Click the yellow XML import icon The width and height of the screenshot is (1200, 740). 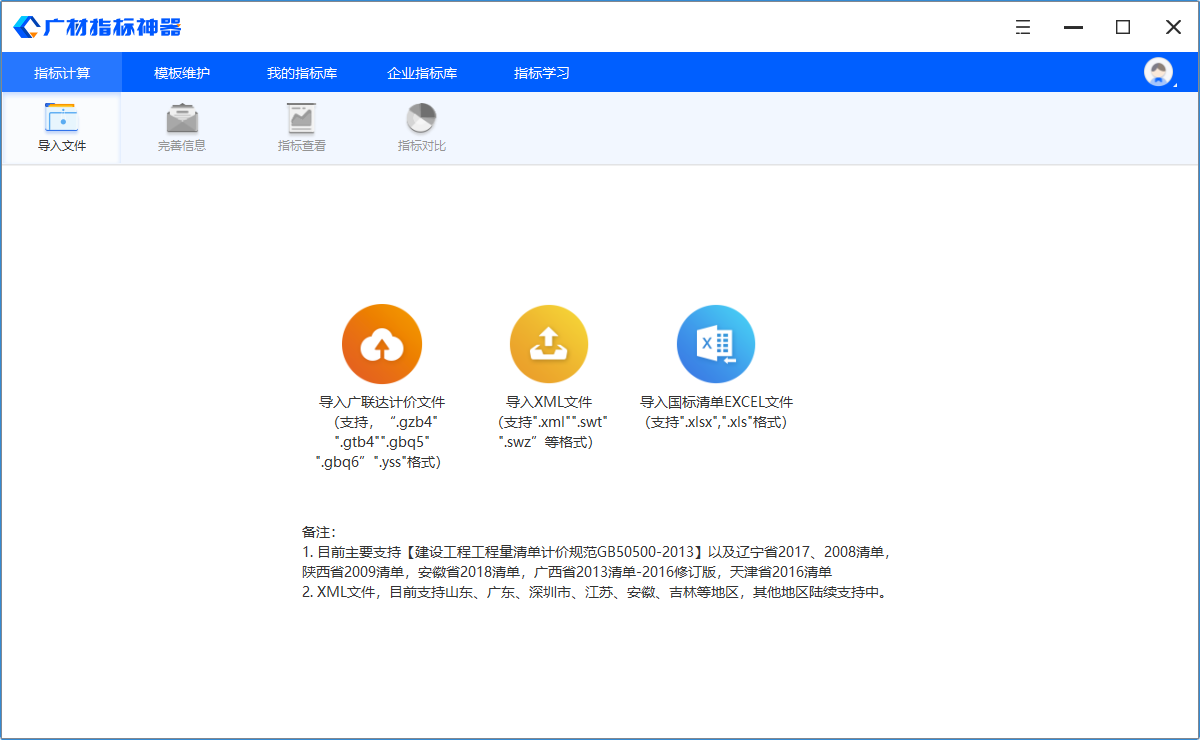click(x=549, y=345)
